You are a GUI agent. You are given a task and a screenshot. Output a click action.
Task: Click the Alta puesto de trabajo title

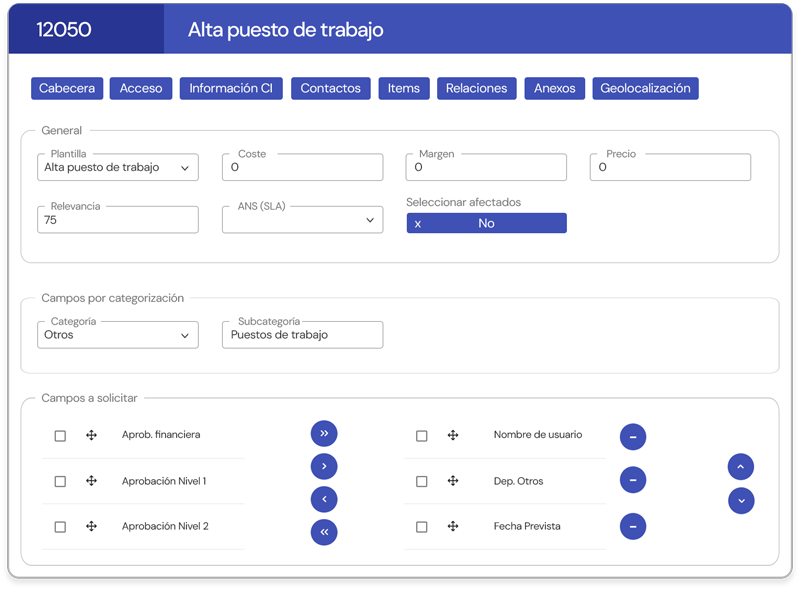tap(286, 30)
